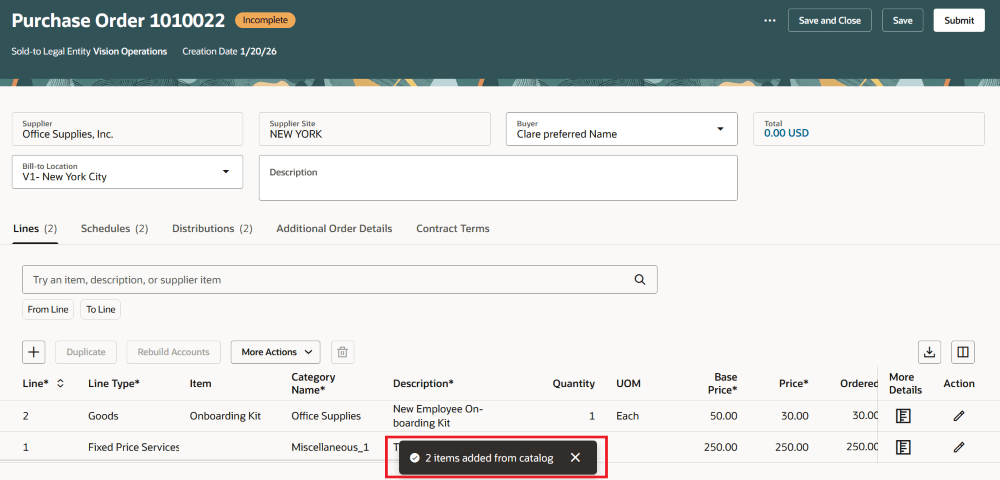Switch to the Distributions tab
The image size is (1000, 480).
pyautogui.click(x=212, y=228)
